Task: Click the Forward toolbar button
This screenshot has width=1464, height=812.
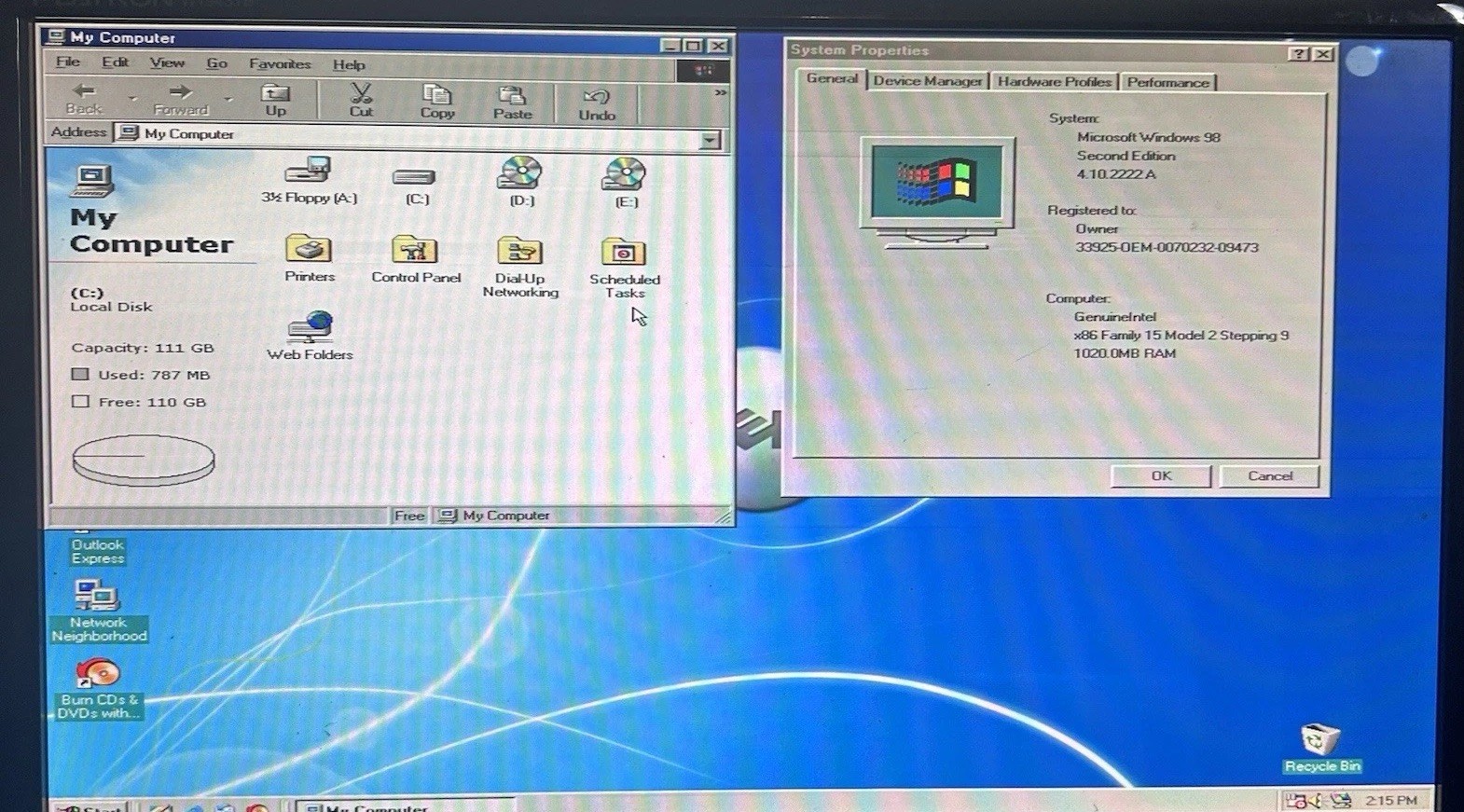Action: pyautogui.click(x=181, y=99)
